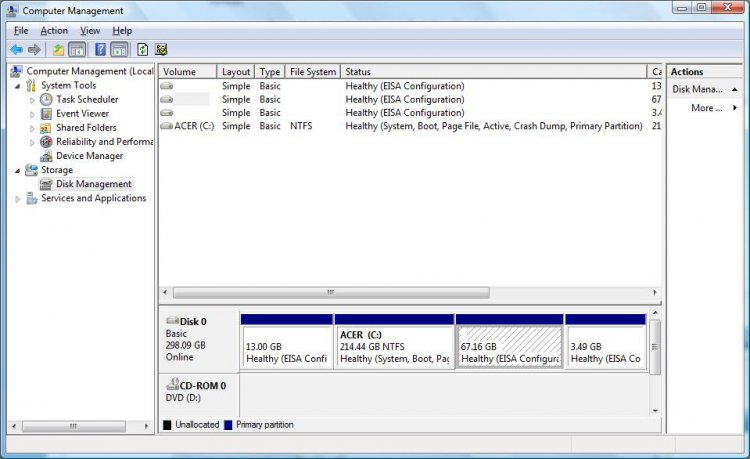Click the ACER (C:) 214.44 GB partition block

pyautogui.click(x=393, y=346)
